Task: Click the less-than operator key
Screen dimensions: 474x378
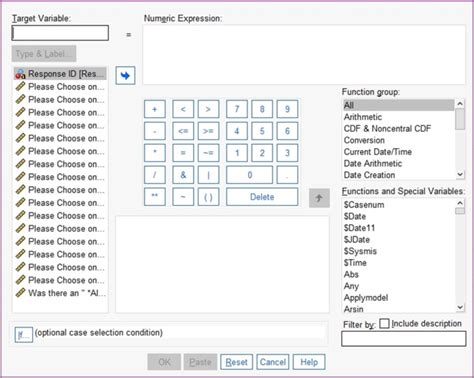Action: 183,109
